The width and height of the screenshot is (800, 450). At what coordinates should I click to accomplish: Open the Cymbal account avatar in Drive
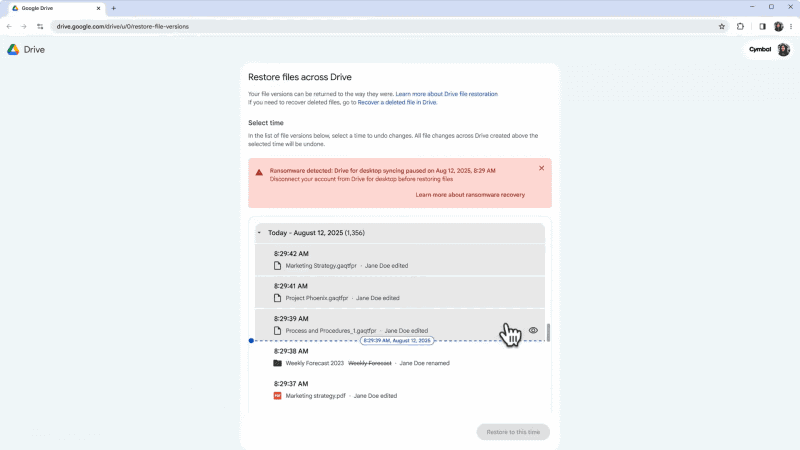(x=784, y=49)
